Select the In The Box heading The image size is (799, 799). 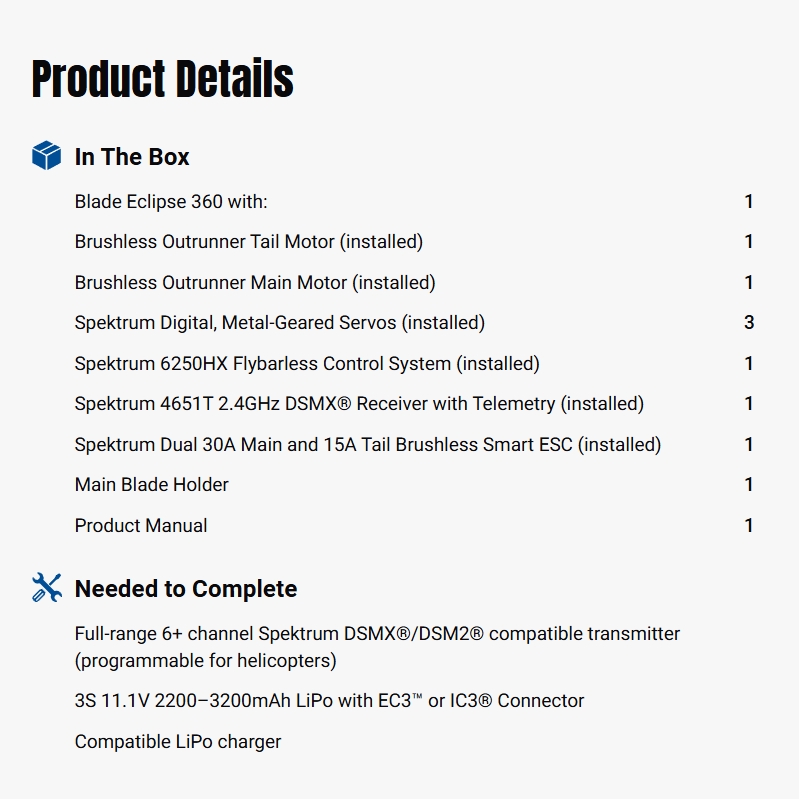132,157
